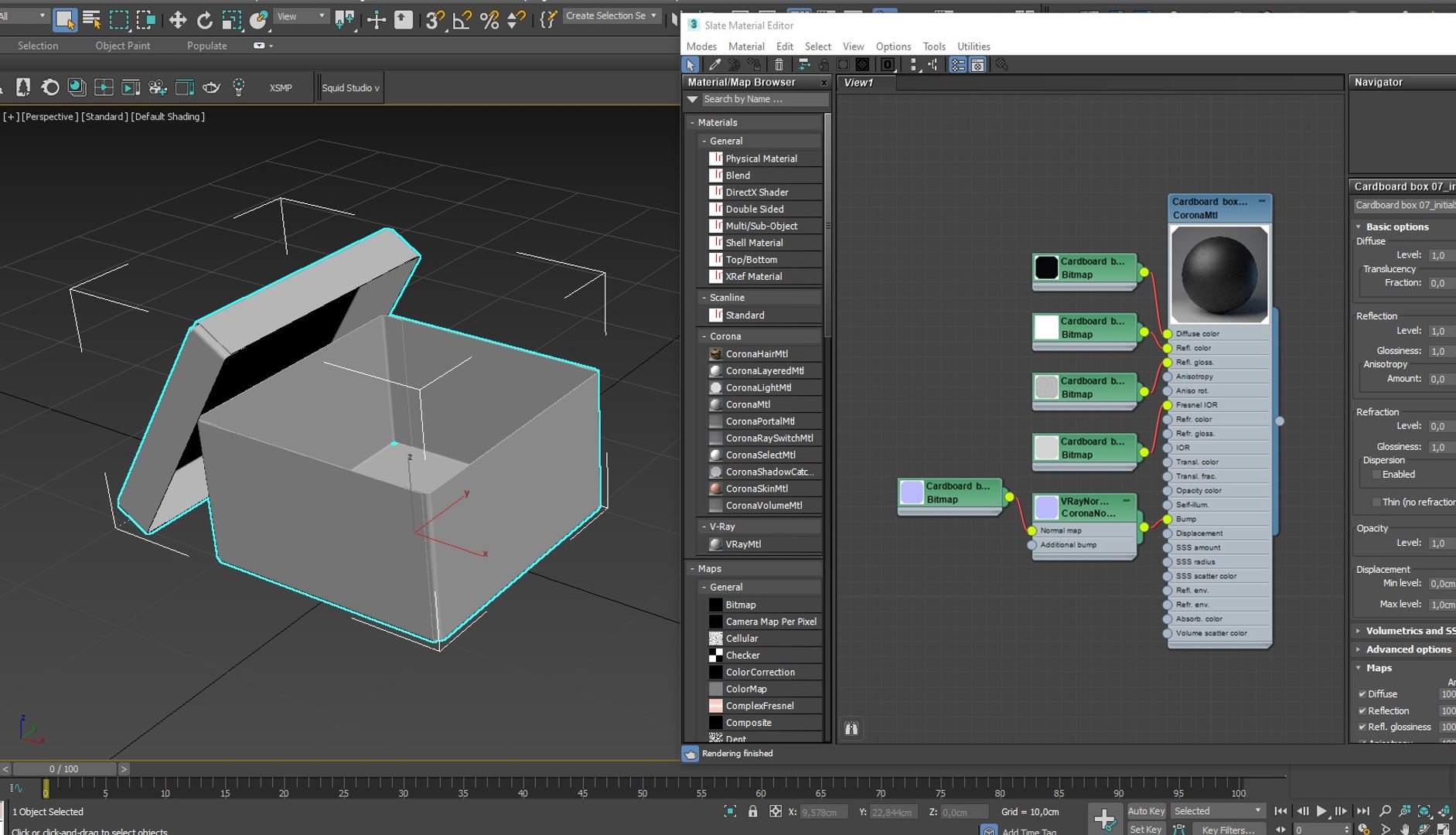Open the Utilities menu

pos(974,46)
